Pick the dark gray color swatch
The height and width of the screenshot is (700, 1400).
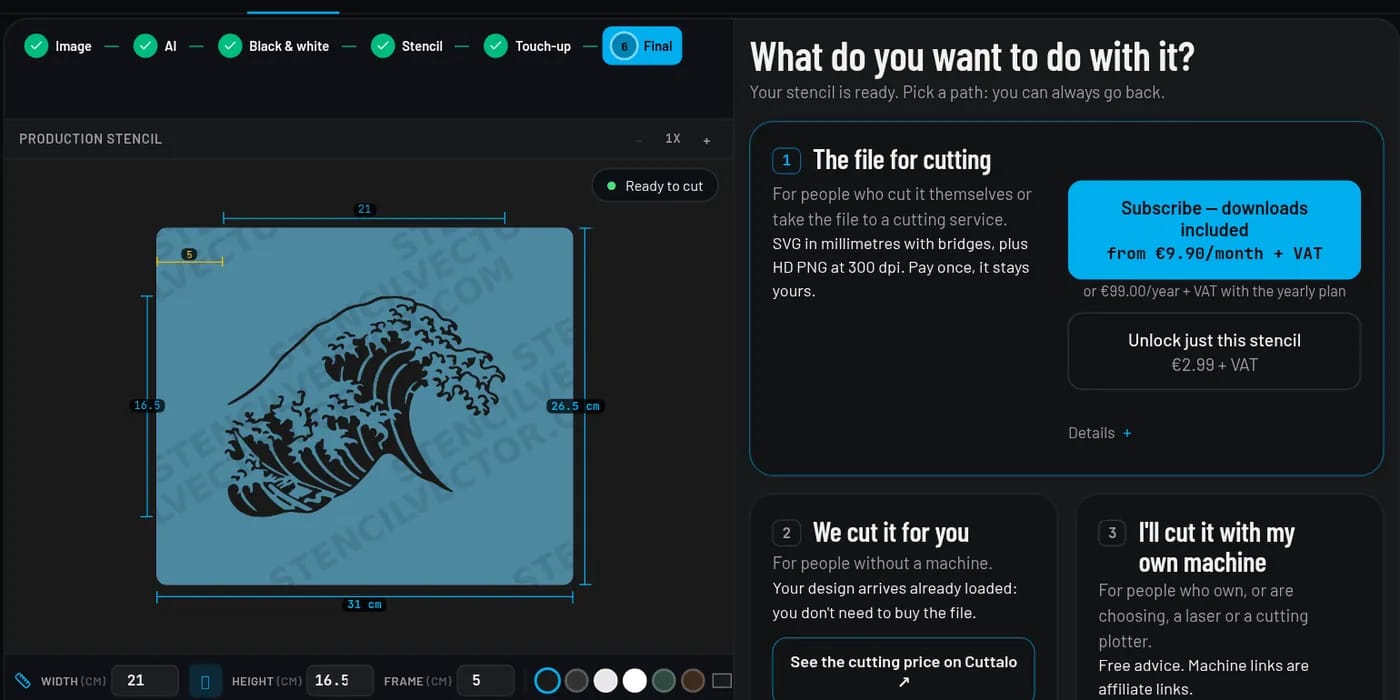coord(576,681)
